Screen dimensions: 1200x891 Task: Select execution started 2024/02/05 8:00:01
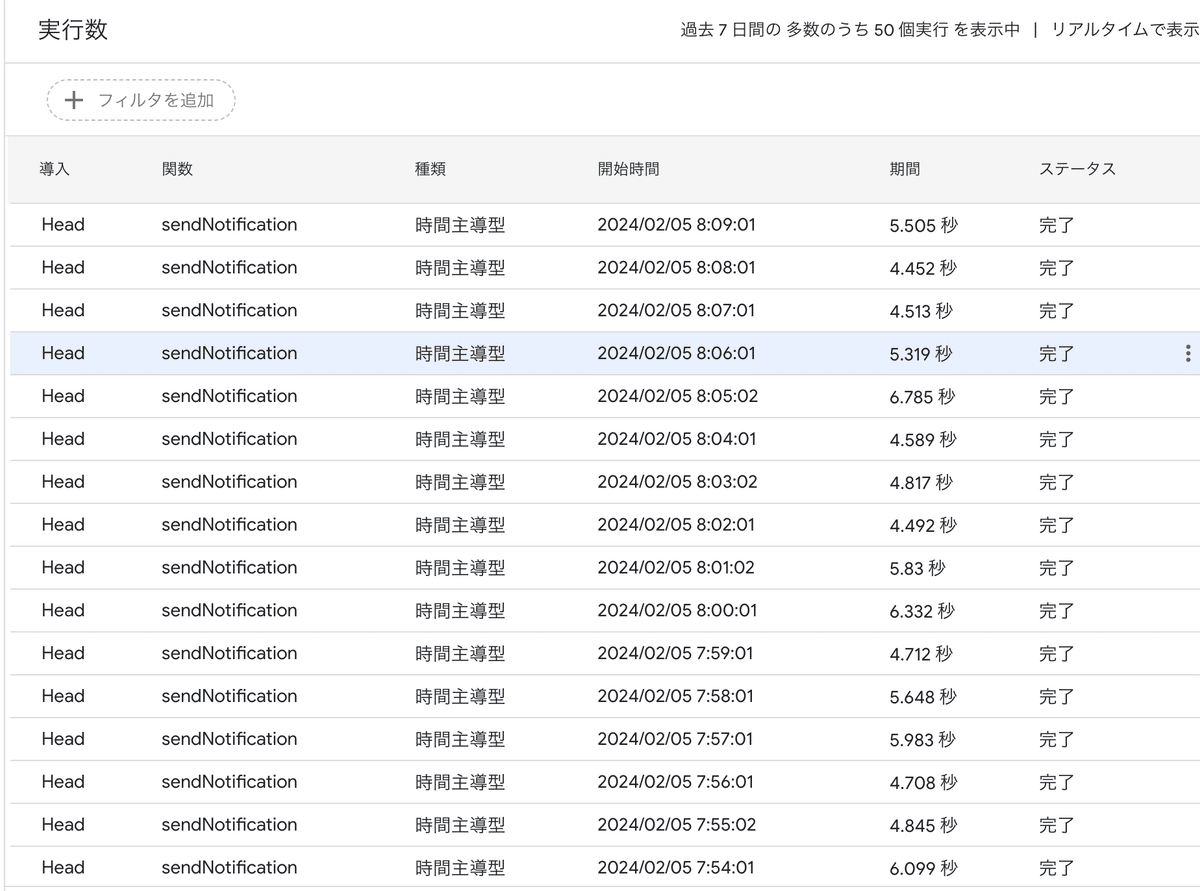tap(605, 611)
